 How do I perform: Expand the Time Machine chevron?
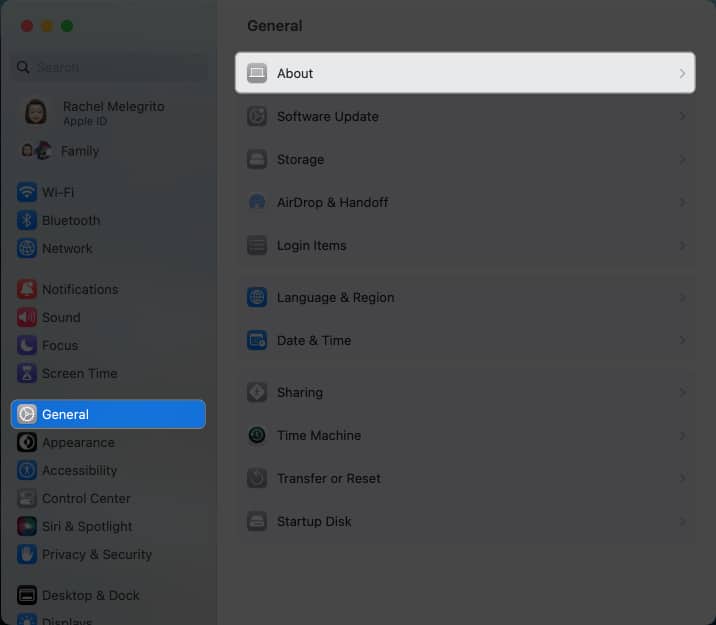pyautogui.click(x=682, y=435)
